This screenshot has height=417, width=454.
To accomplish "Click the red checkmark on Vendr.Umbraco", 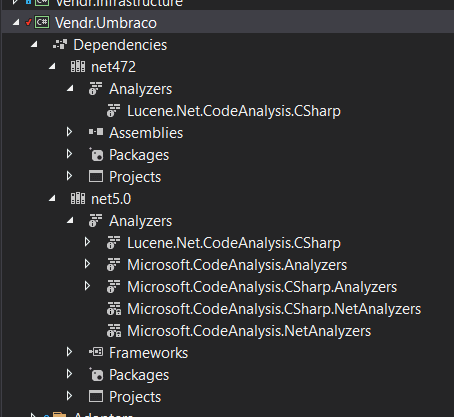I will [28, 22].
